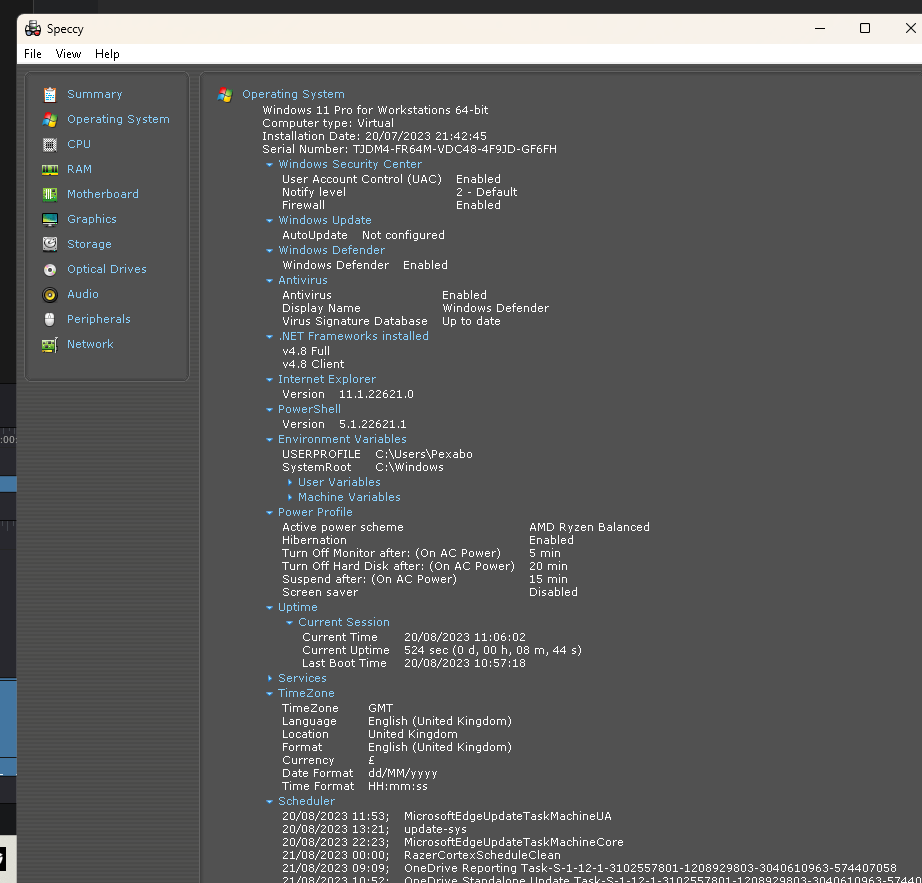922x883 pixels.
Task: Collapse the Power Profile section
Action: tap(269, 513)
